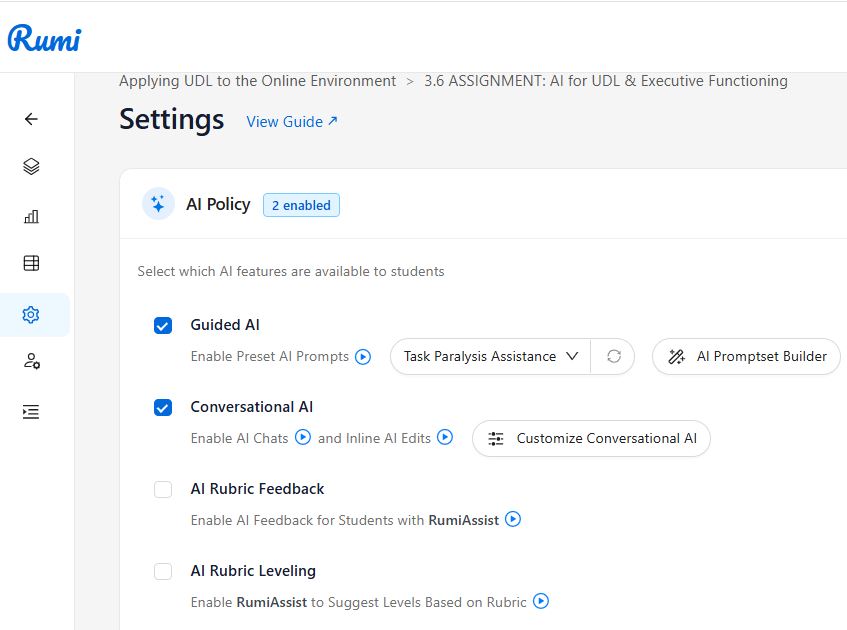
Task: Click the AI Policy heading
Action: pyautogui.click(x=218, y=204)
